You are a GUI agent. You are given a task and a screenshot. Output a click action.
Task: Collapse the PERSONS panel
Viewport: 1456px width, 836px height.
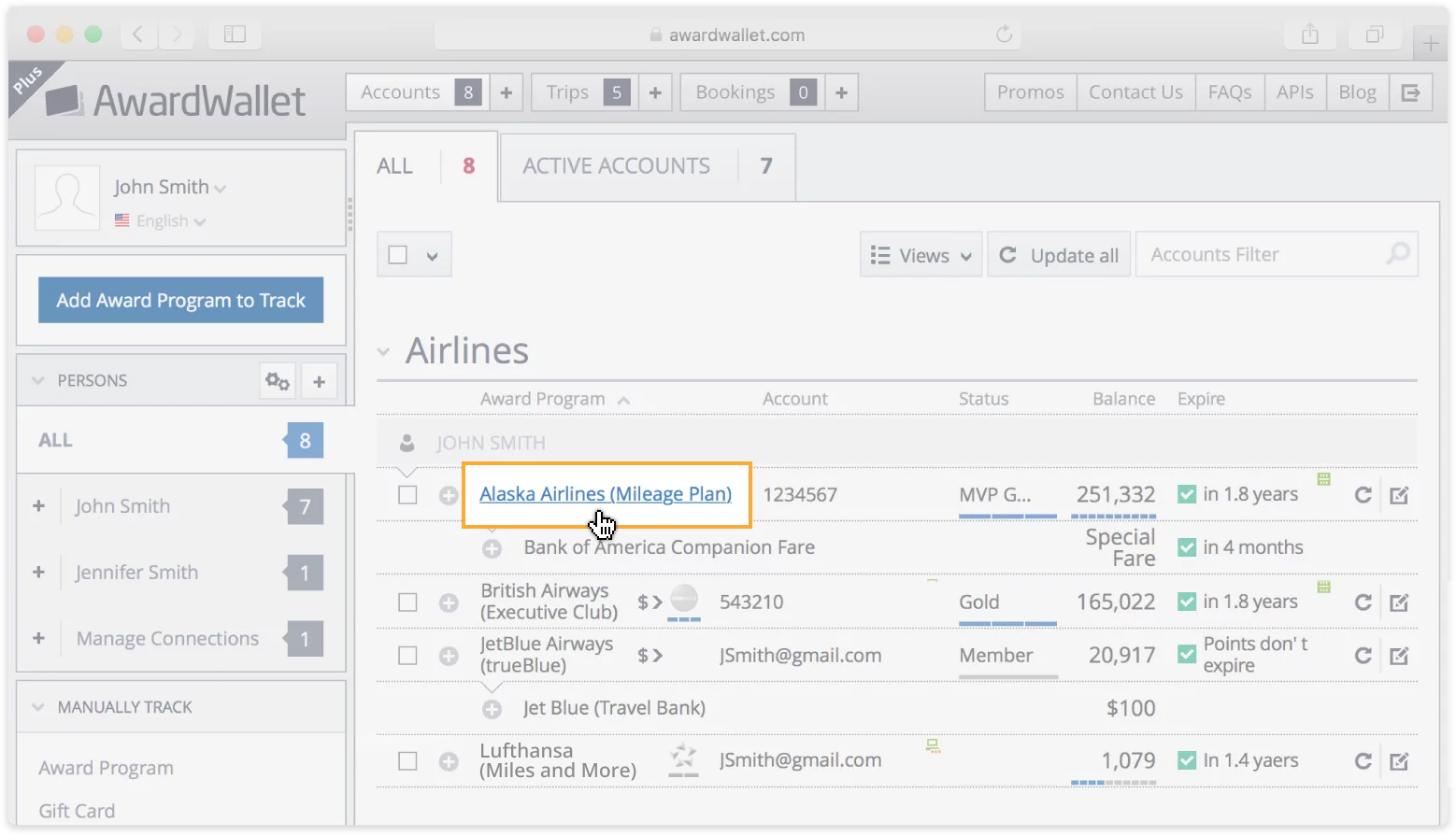[x=37, y=380]
